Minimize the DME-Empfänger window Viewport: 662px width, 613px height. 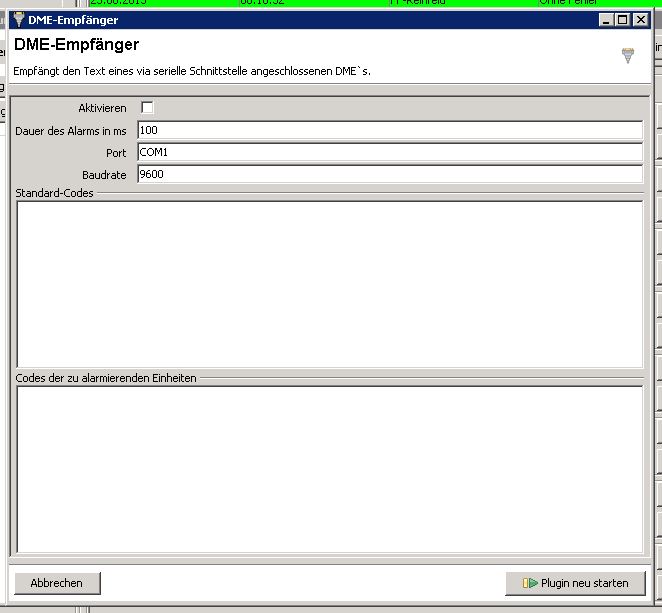click(x=606, y=19)
